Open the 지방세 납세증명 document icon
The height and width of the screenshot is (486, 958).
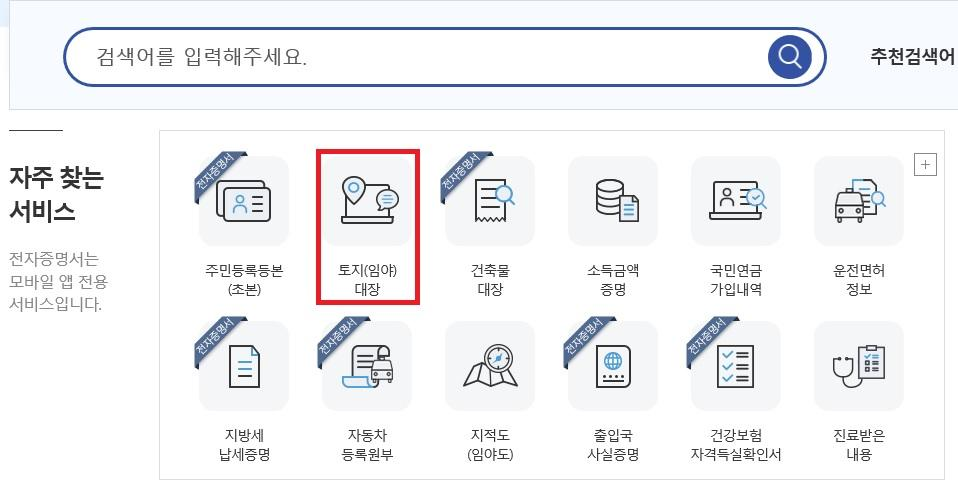244,366
